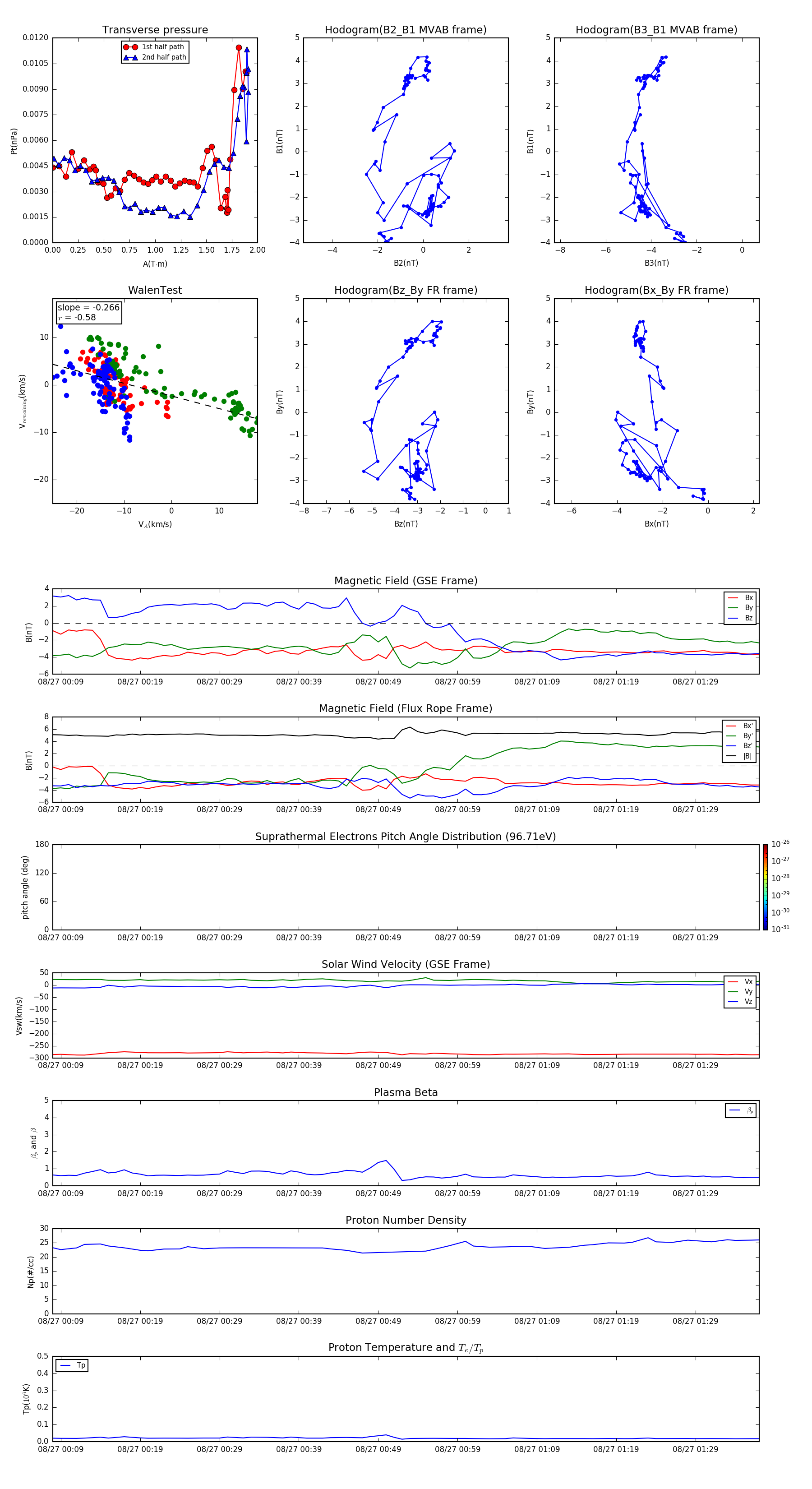Click 'B3(nT)' axis label
Screen dimensions: 812x1489
tap(656, 263)
